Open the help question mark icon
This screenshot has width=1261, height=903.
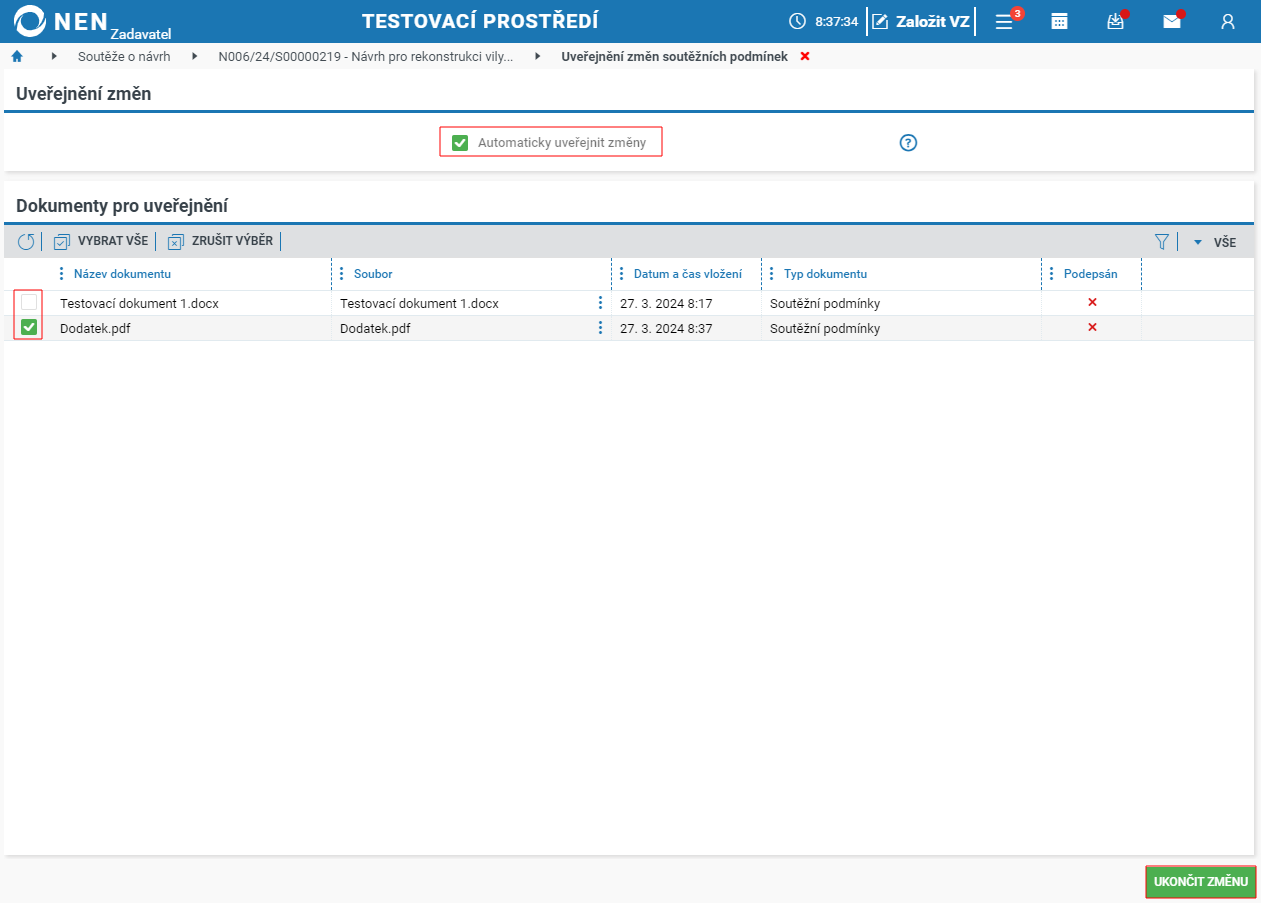coord(908,143)
